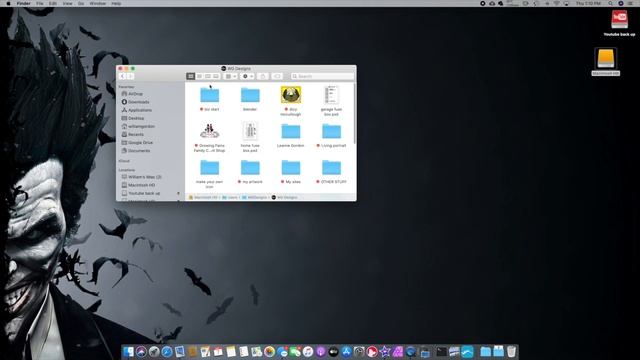Viewport: 640px width, 360px height.
Task: Switch Finder to list view
Action: (x=199, y=76)
